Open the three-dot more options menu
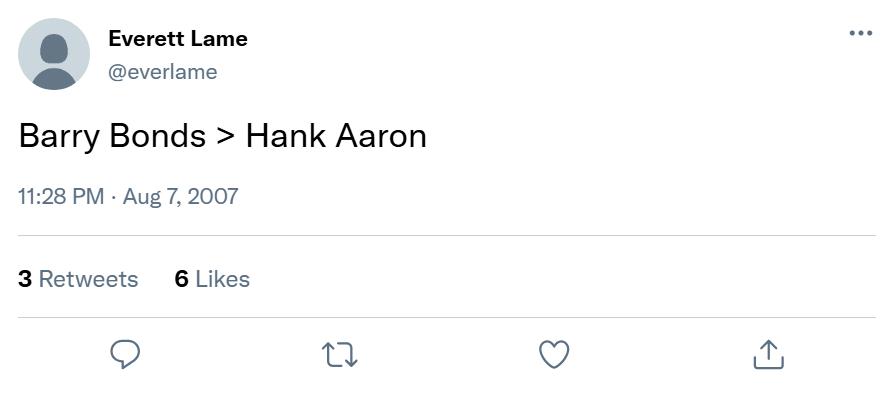Image resolution: width=894 pixels, height=409 pixels. pyautogui.click(x=860, y=33)
